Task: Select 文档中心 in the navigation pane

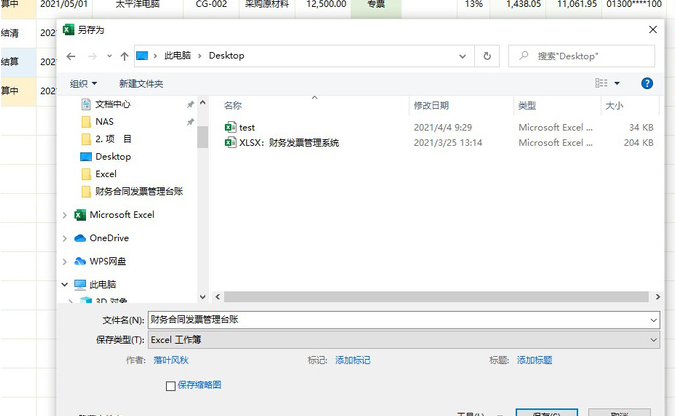Action: [113, 104]
